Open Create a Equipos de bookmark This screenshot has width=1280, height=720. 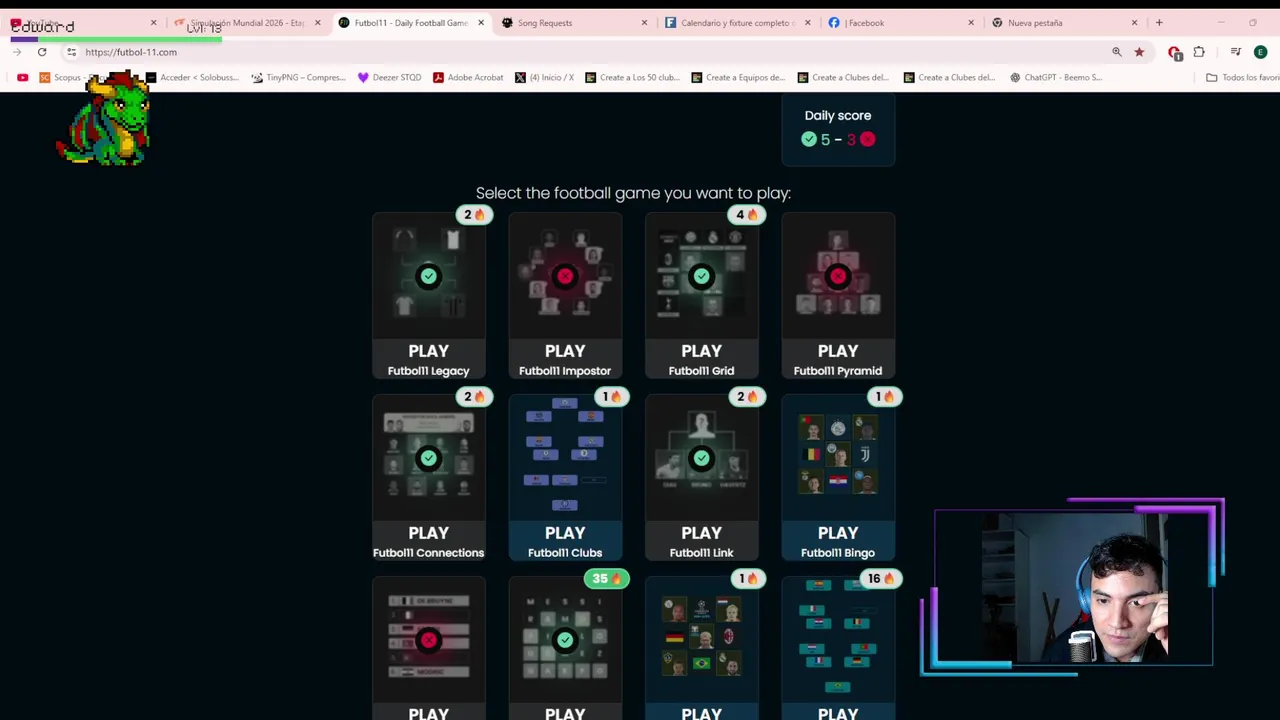click(x=738, y=77)
